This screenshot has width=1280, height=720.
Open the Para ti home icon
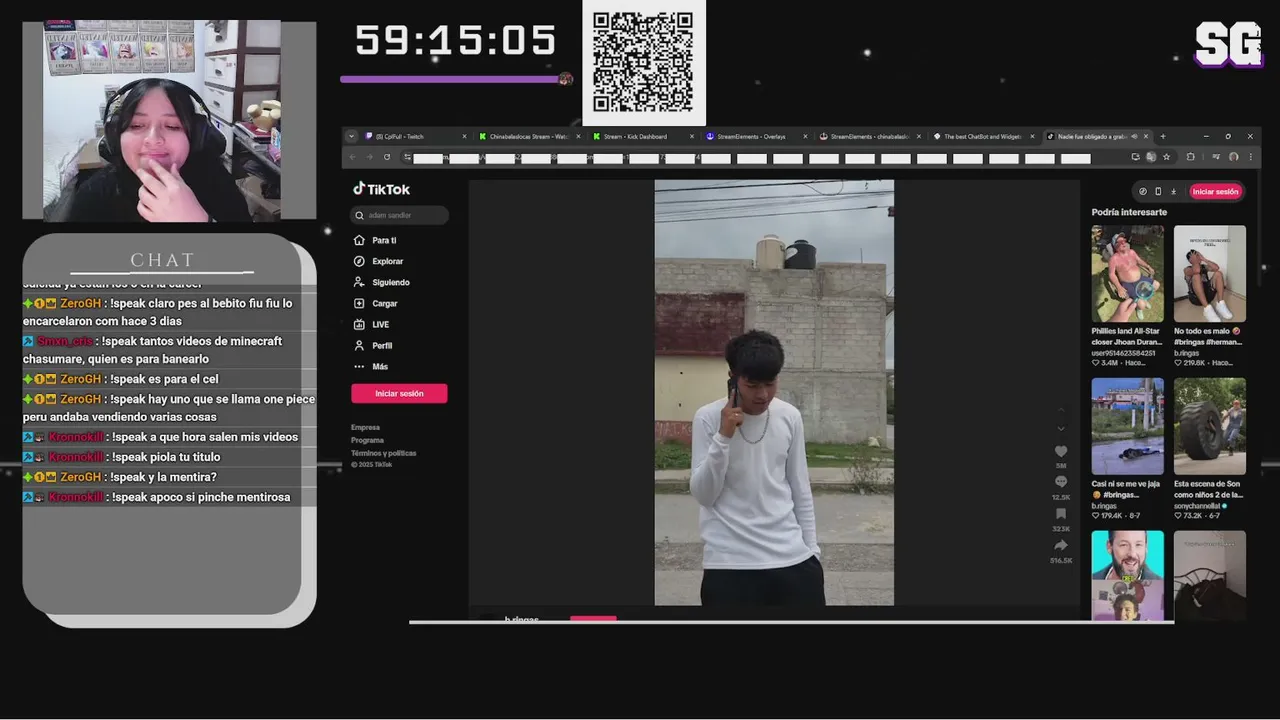[359, 240]
